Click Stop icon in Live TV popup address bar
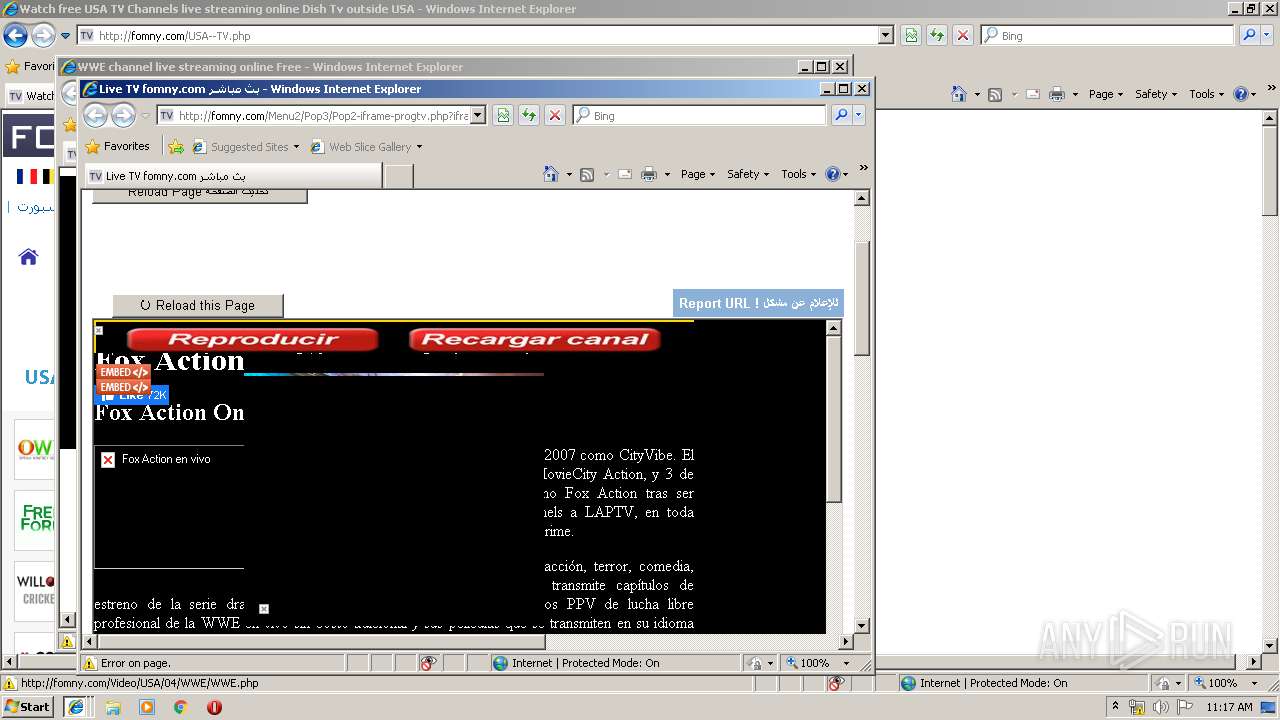 [555, 116]
